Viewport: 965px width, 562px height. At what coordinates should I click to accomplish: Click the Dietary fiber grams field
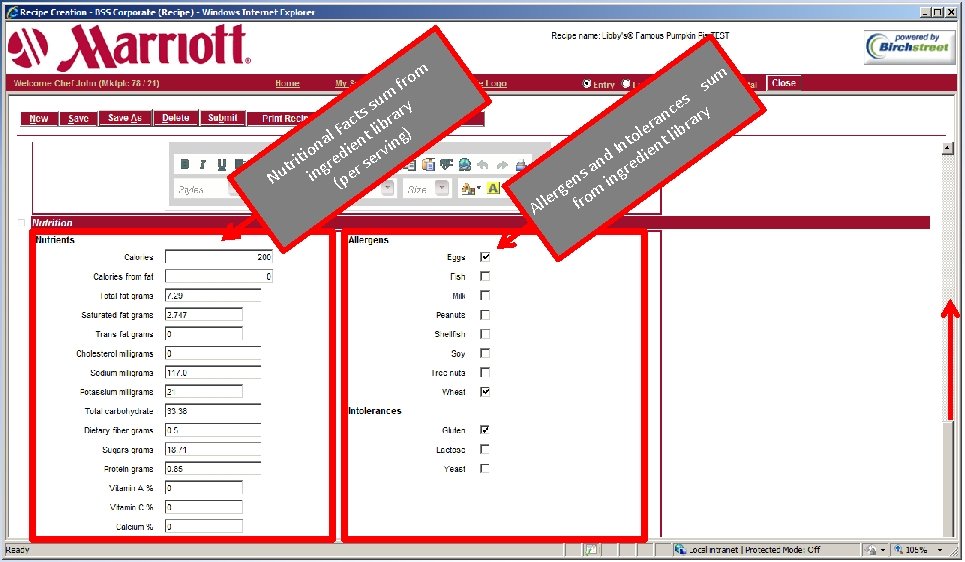213,430
